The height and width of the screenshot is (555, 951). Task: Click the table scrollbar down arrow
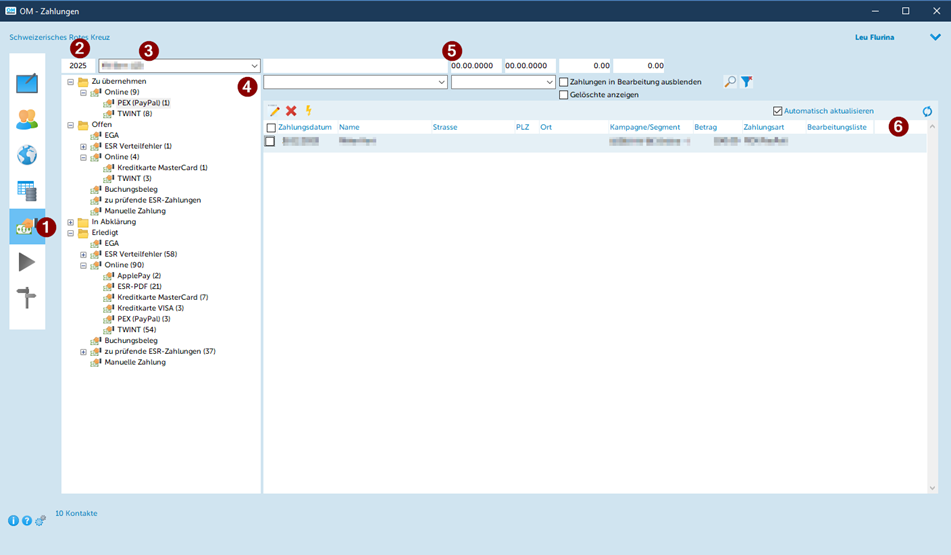[932, 488]
